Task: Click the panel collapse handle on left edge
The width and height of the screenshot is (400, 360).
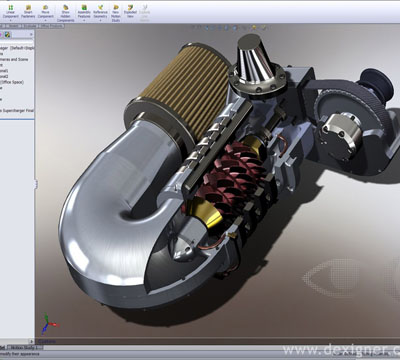Action: pyautogui.click(x=35, y=184)
